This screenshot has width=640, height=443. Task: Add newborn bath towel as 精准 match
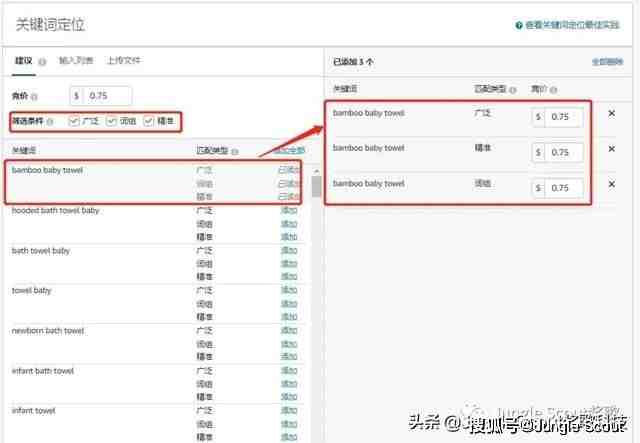pos(289,357)
